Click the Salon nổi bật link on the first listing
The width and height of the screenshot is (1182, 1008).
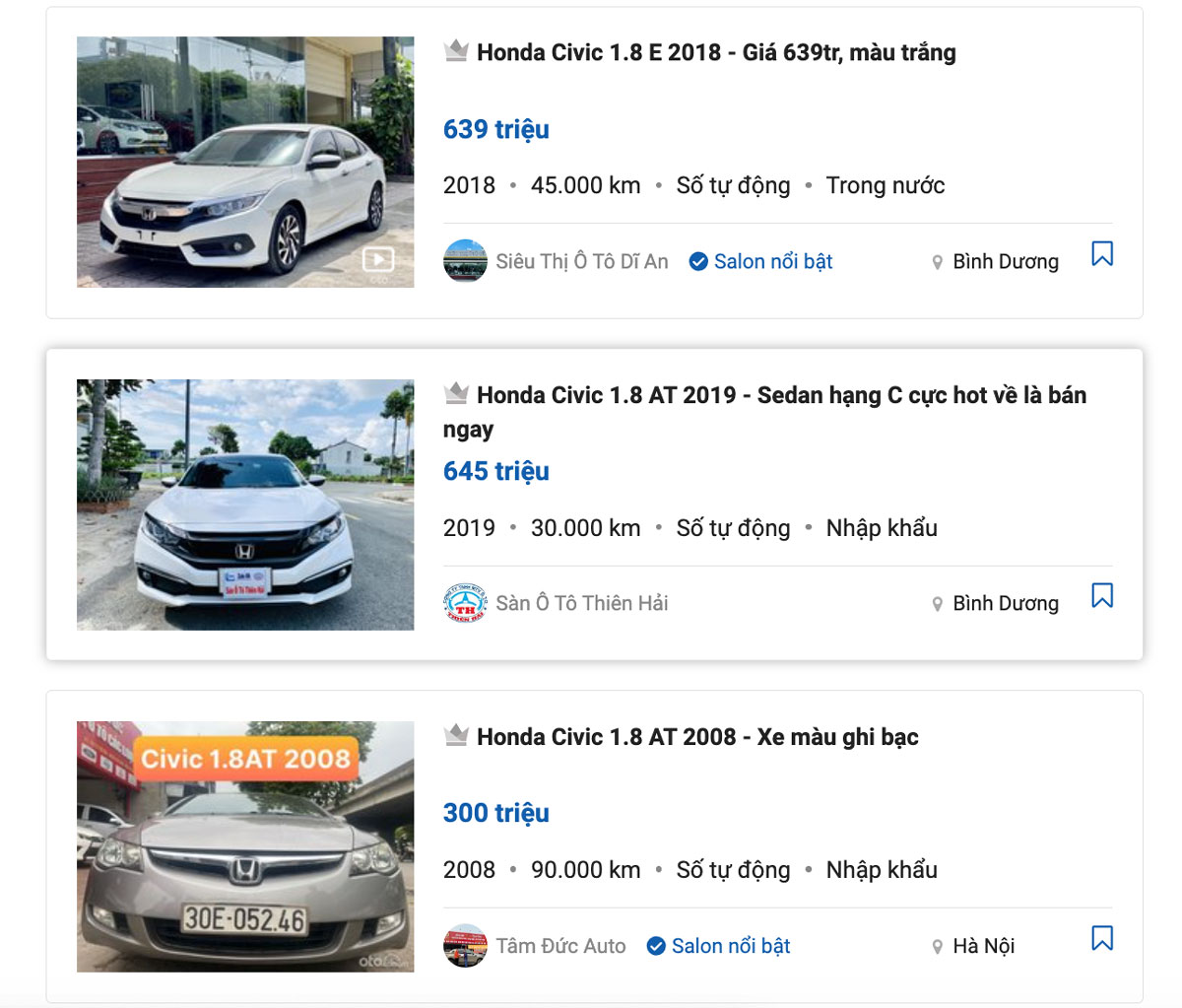[x=770, y=261]
